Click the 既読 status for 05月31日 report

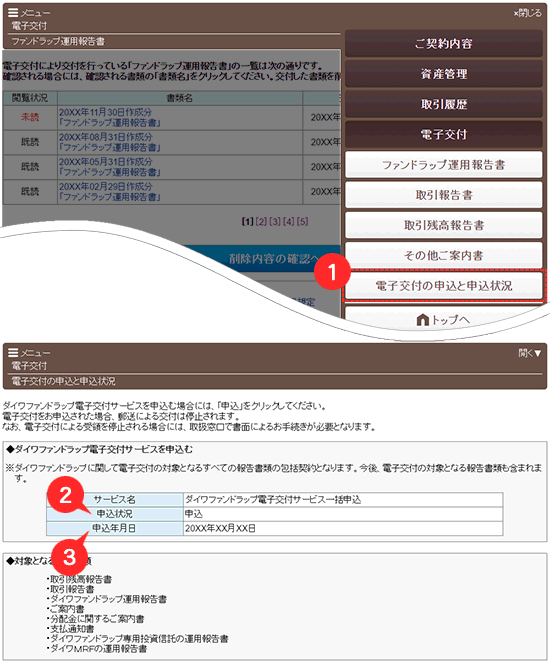tap(30, 167)
